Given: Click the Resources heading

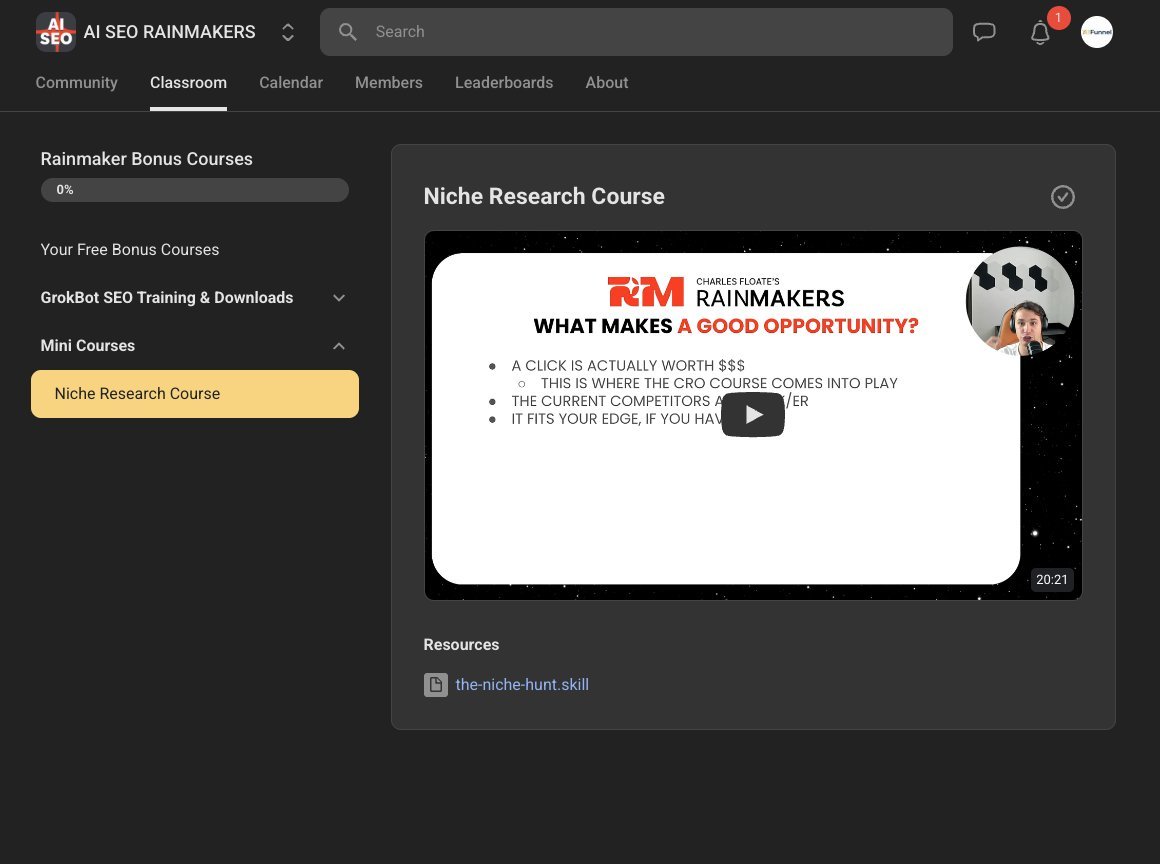Looking at the screenshot, I should pos(461,645).
